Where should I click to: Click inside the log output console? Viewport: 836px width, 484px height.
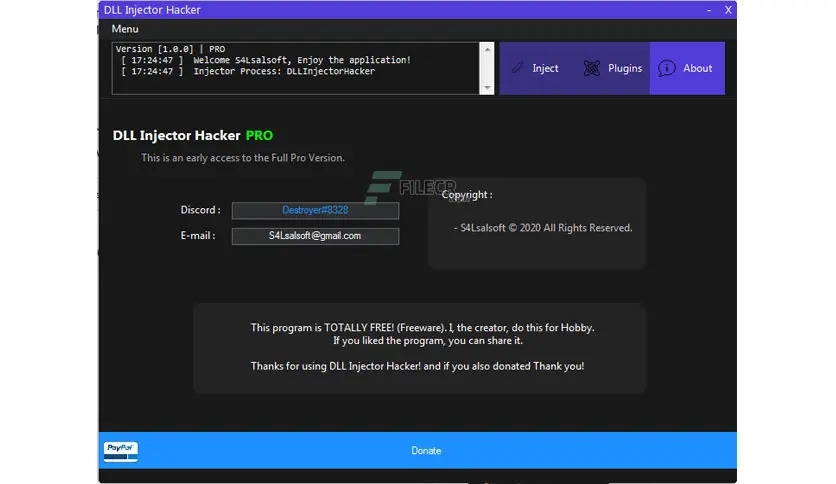[x=295, y=68]
